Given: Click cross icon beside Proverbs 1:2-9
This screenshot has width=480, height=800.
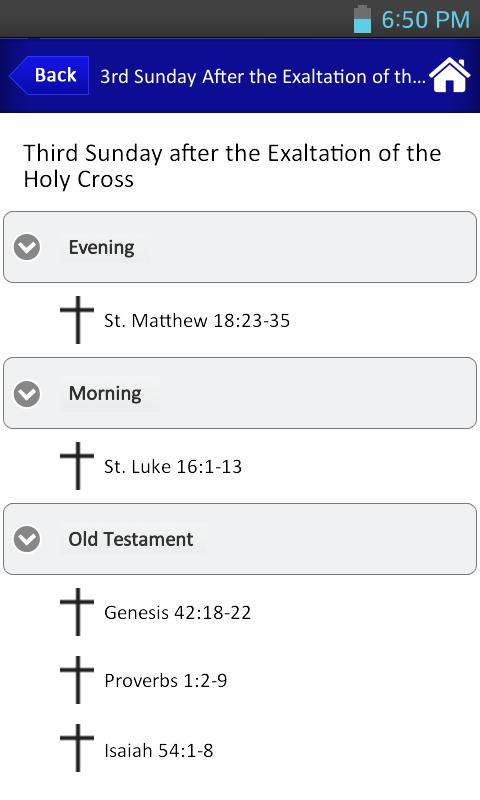Looking at the screenshot, I should click(x=77, y=680).
